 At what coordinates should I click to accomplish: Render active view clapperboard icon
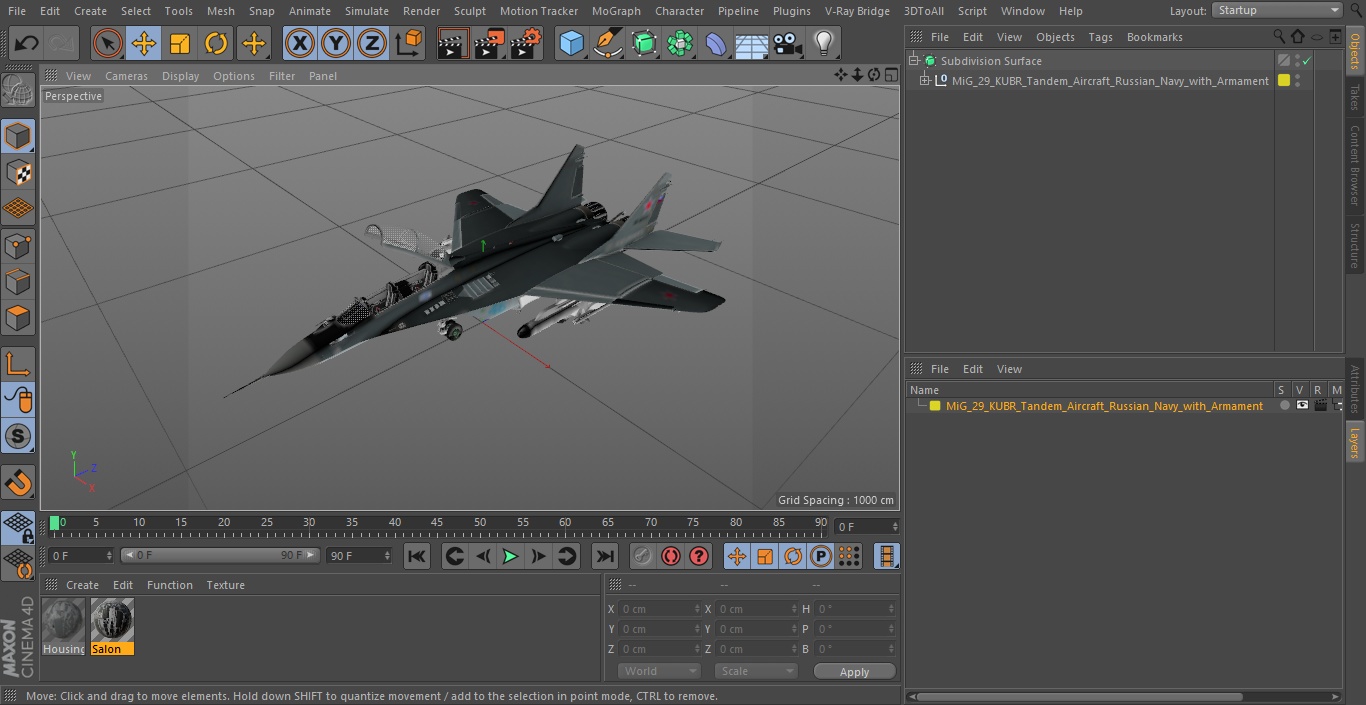[453, 44]
